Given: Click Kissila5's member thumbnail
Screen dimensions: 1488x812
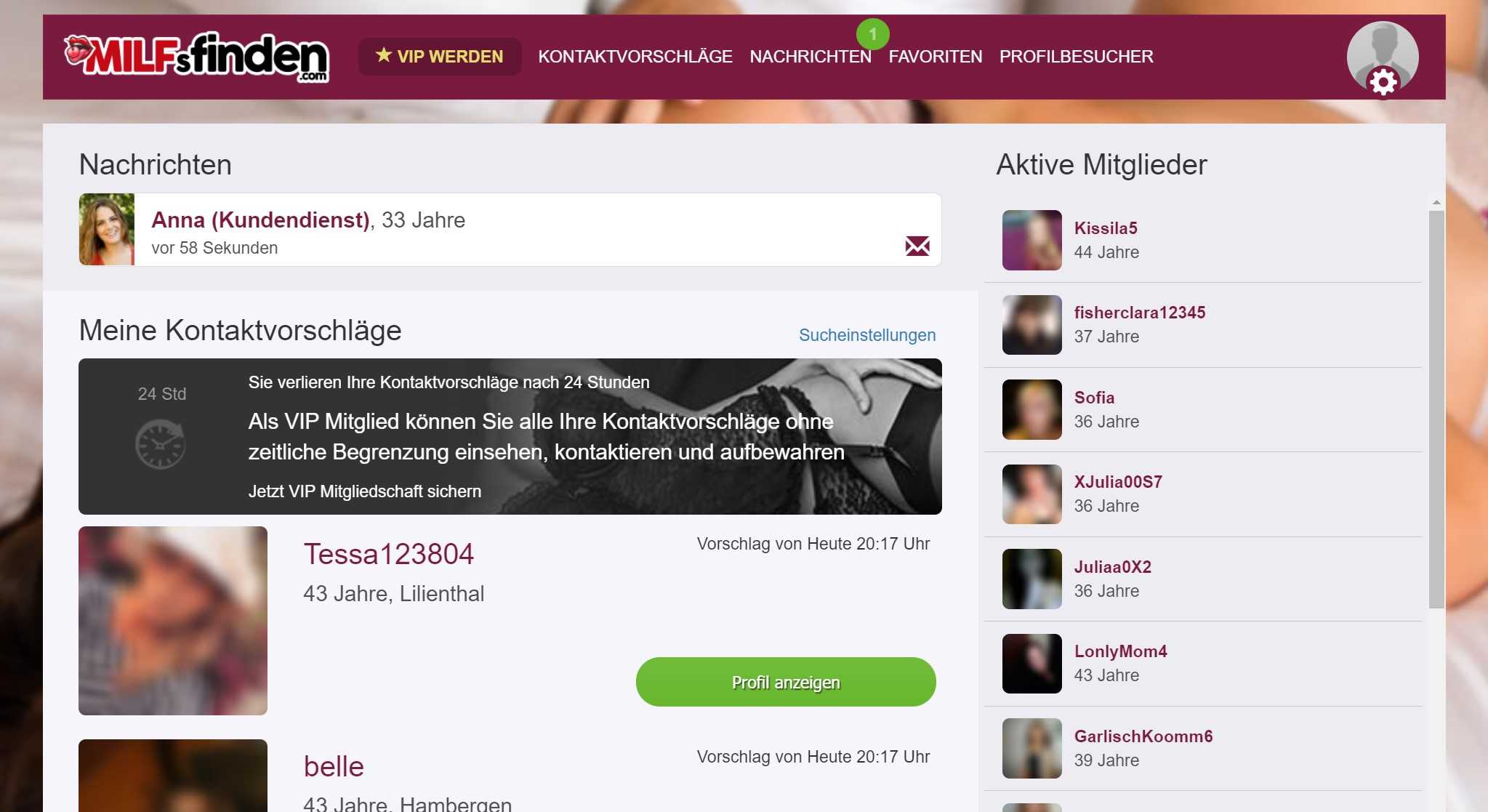Looking at the screenshot, I should 1032,240.
